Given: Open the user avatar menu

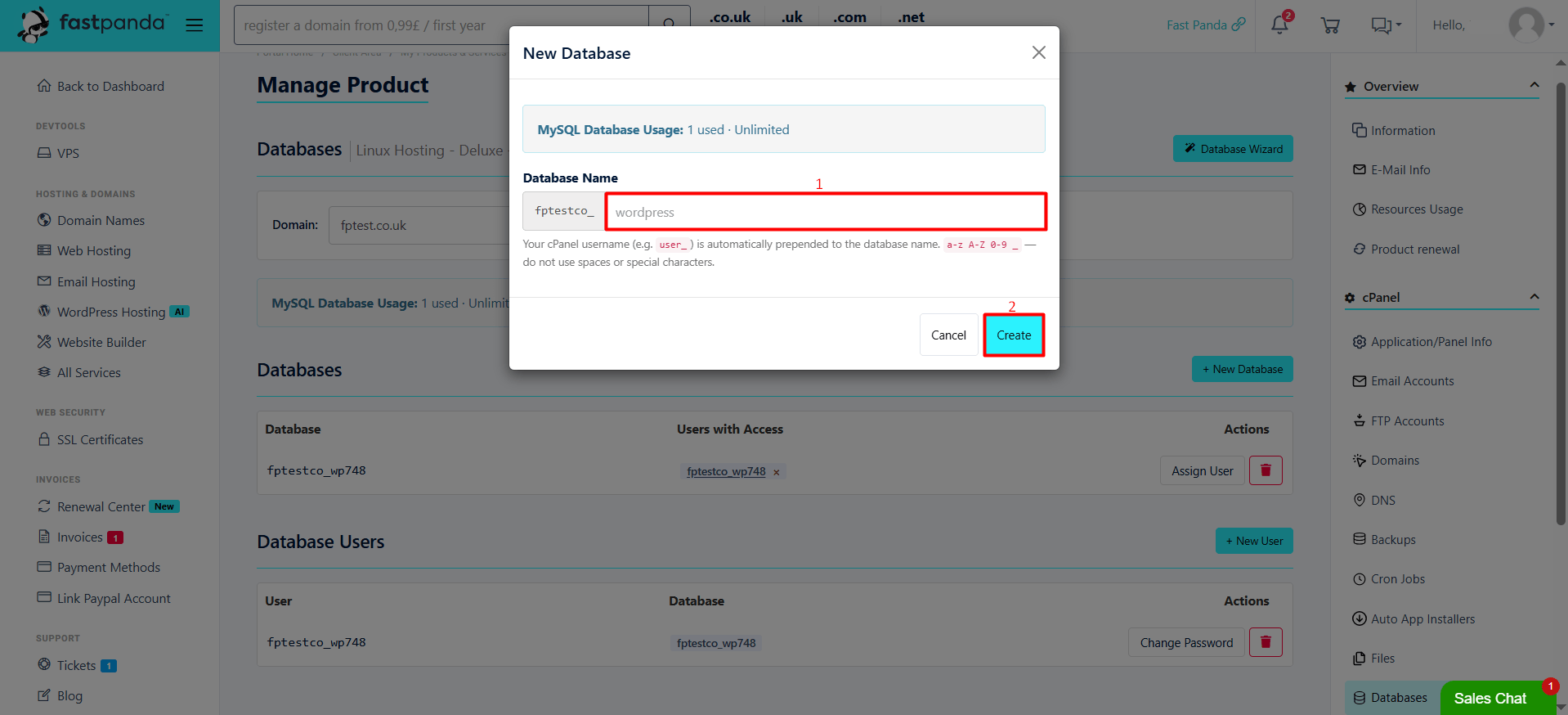Looking at the screenshot, I should [x=1530, y=25].
